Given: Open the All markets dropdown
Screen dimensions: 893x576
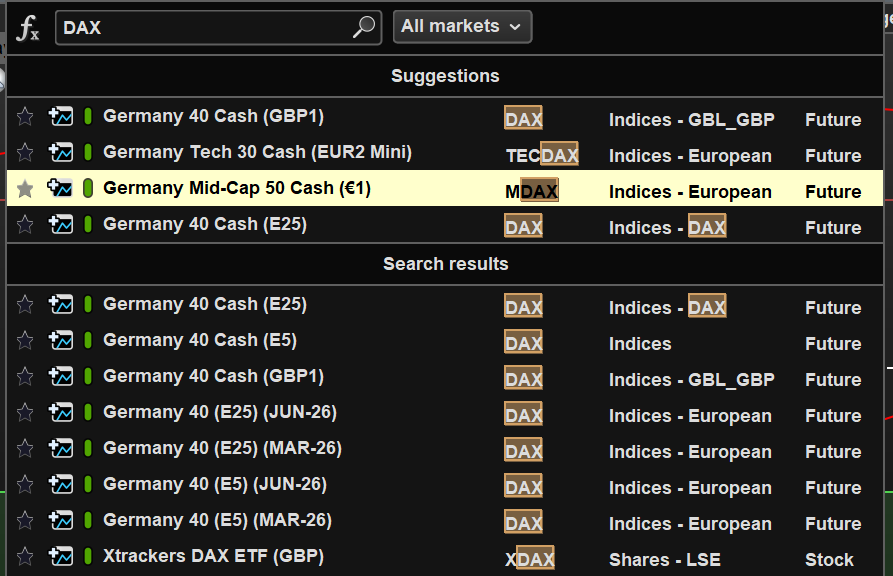Looking at the screenshot, I should tap(462, 26).
